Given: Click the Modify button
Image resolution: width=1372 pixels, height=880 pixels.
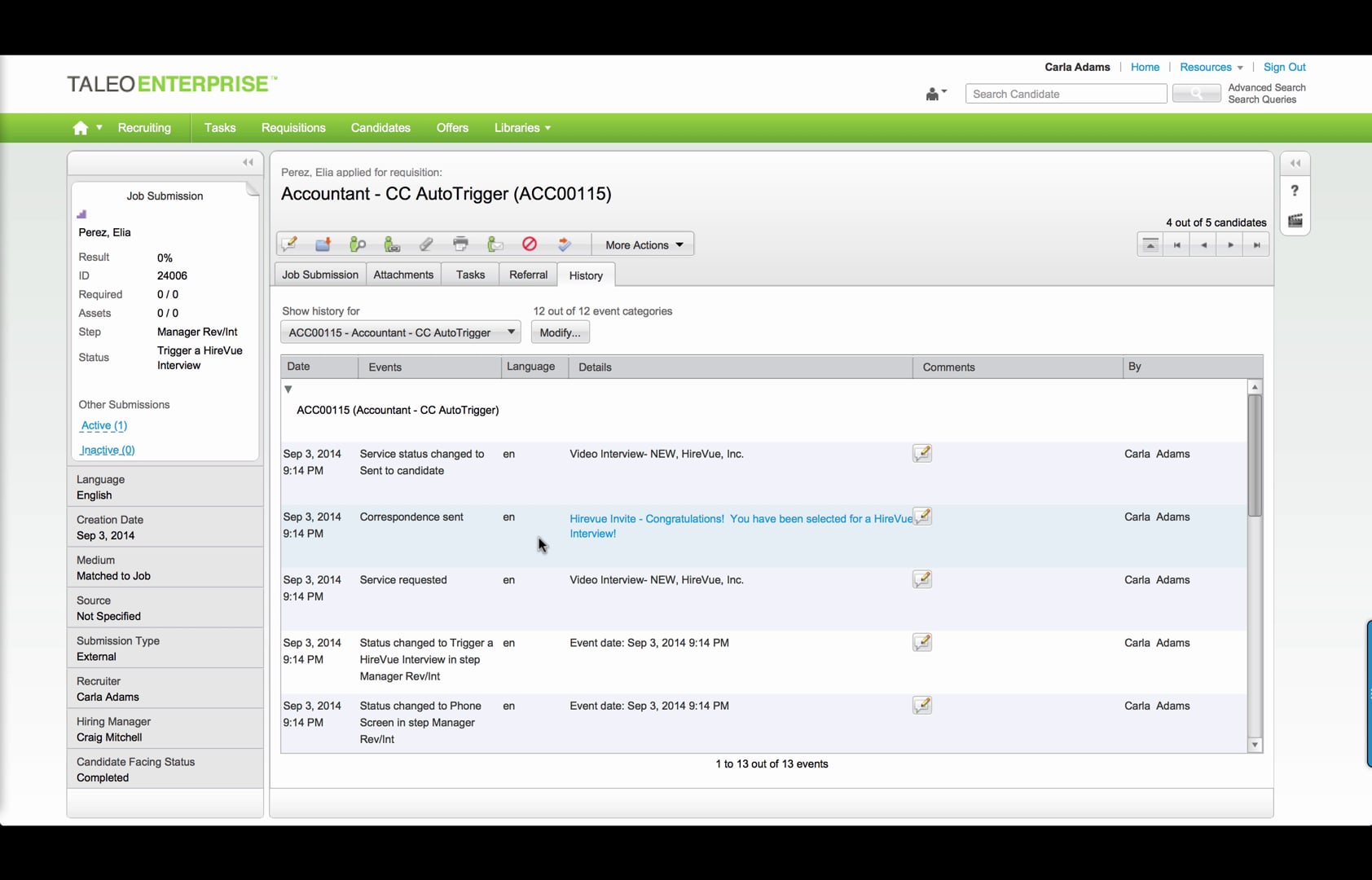Looking at the screenshot, I should tap(560, 332).
